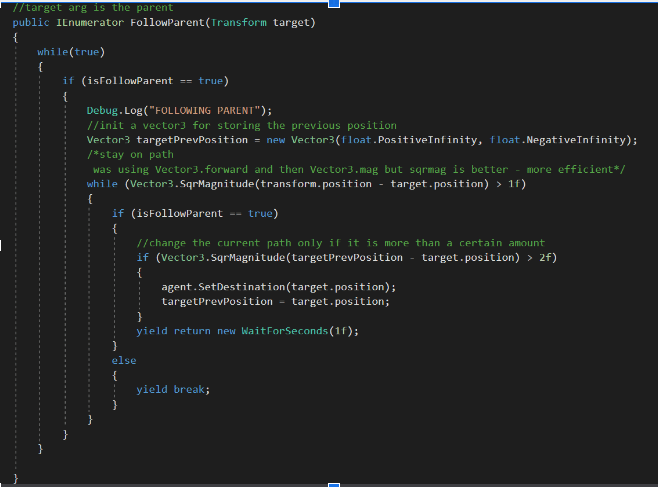Click the FollowParent method name

tap(167, 22)
